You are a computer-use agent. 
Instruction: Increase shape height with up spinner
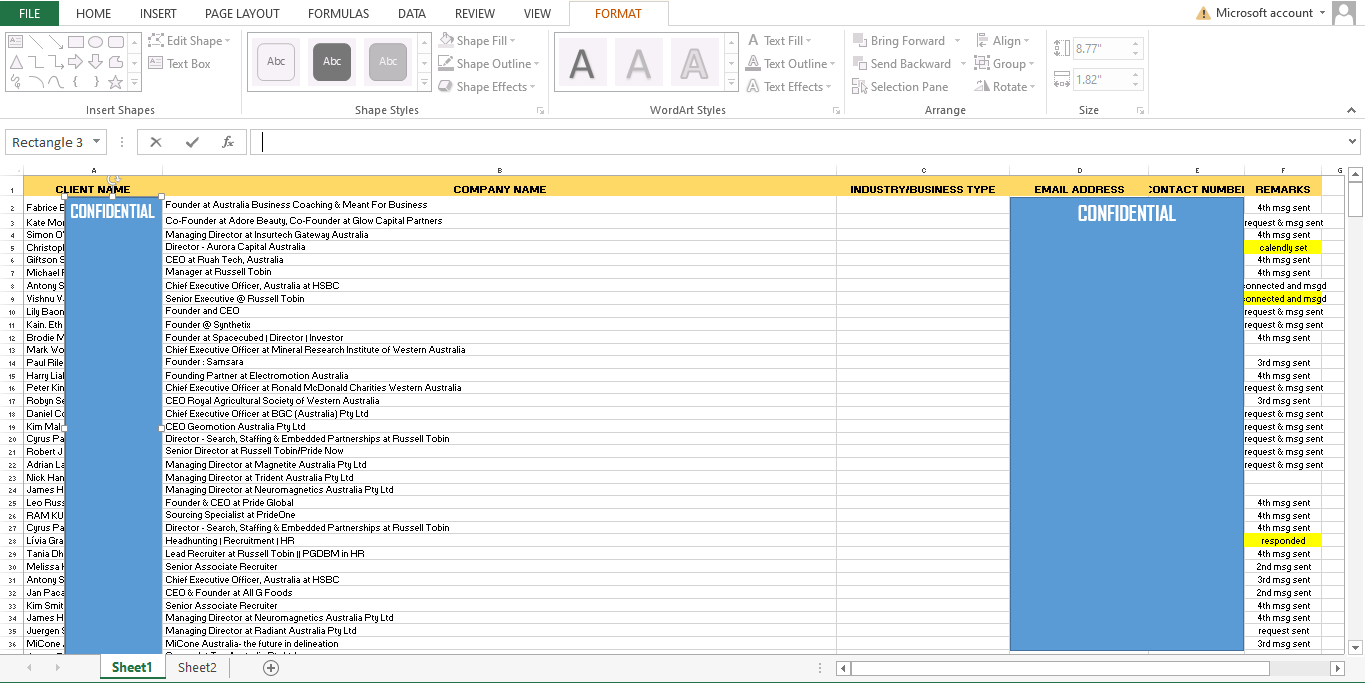(1136, 43)
